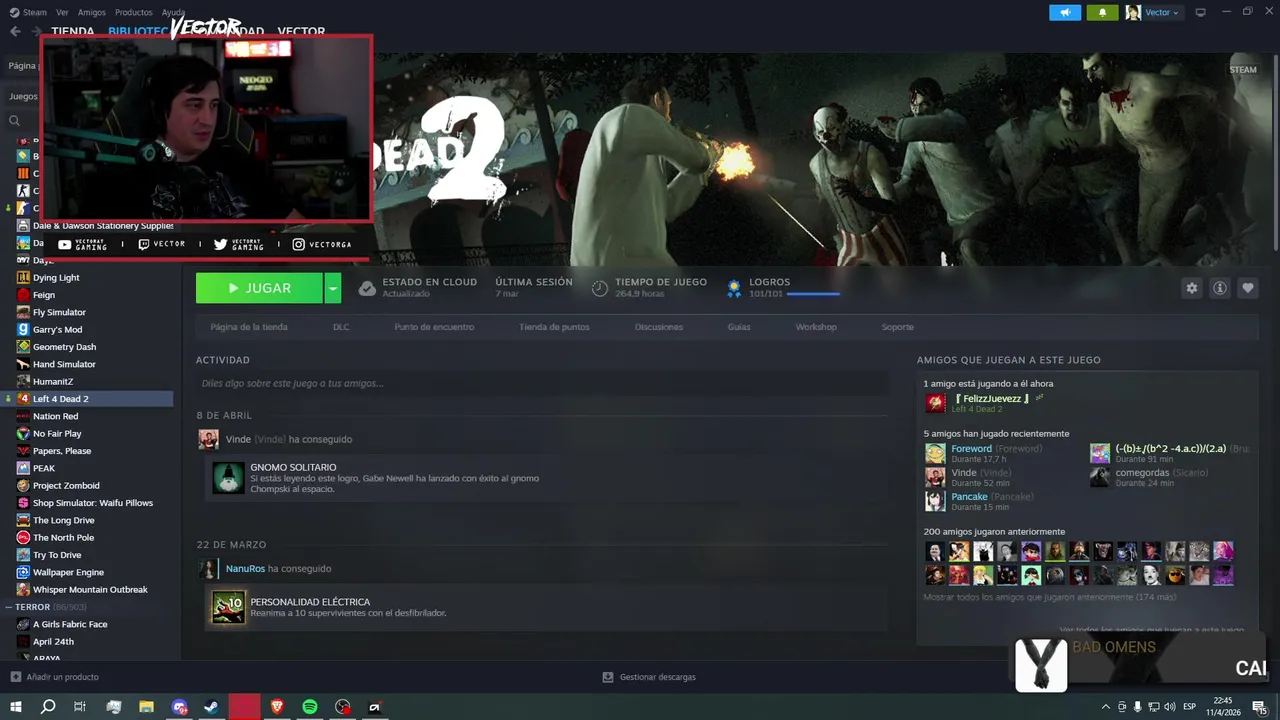Image resolution: width=1280 pixels, height=720 pixels.
Task: Open the Soporte tab
Action: [x=897, y=327]
